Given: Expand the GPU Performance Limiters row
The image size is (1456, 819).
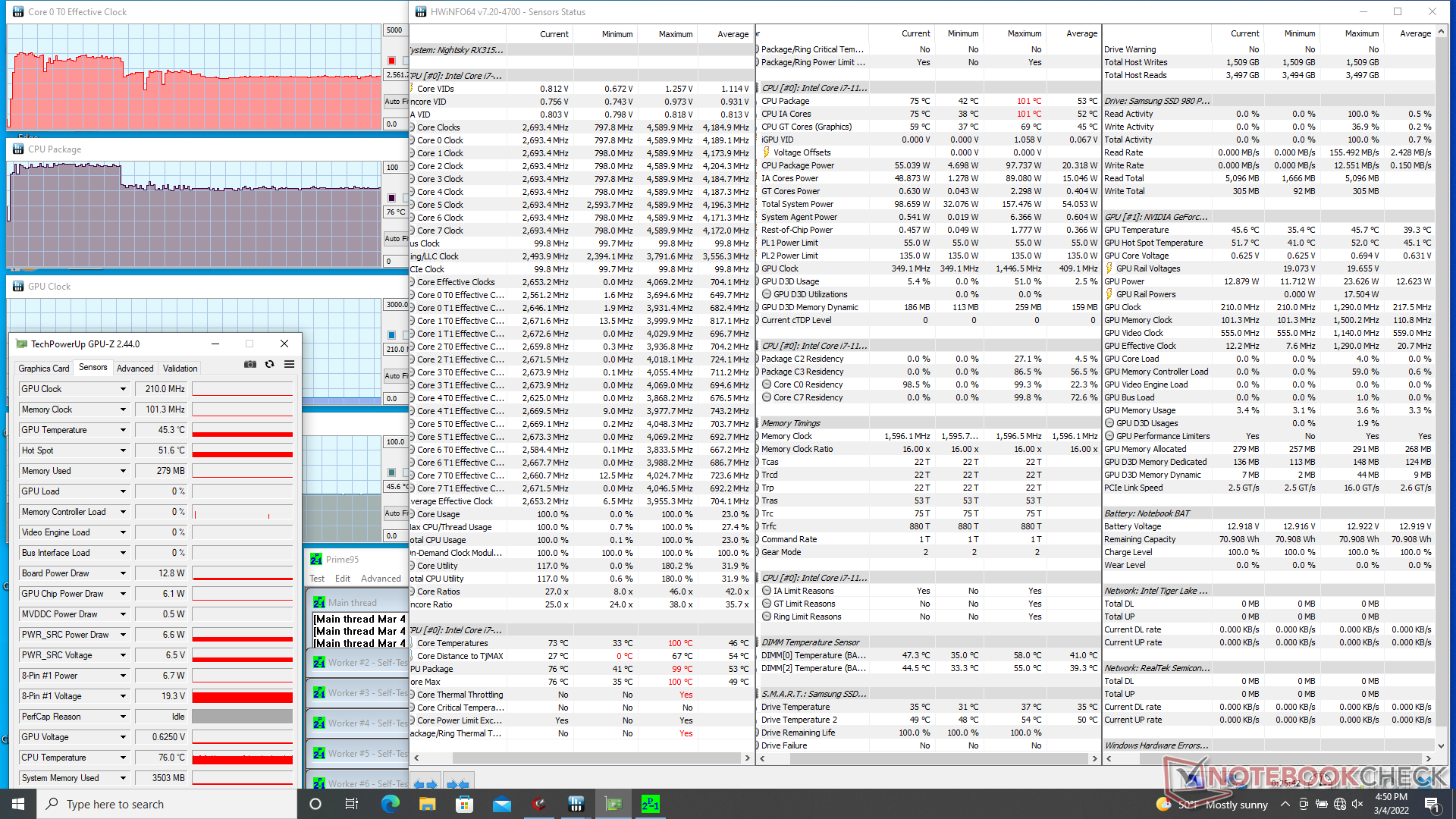Looking at the screenshot, I should [x=1109, y=436].
